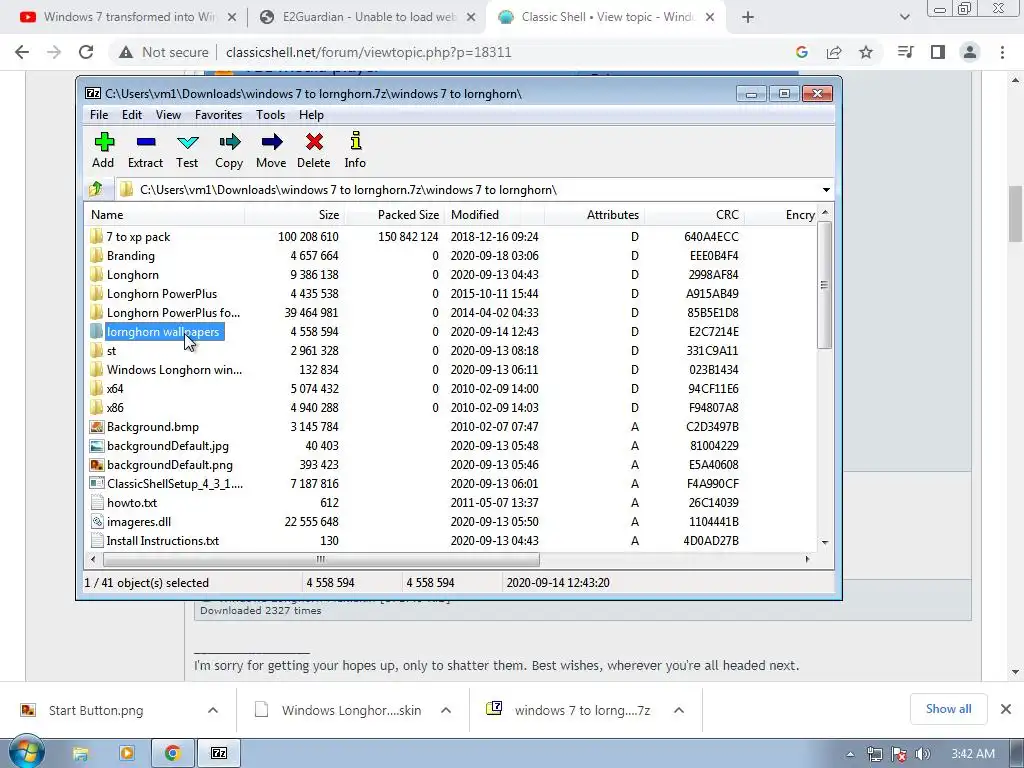The height and width of the screenshot is (768, 1024).
Task: Open Windows Media Player taskbar icon
Action: (x=127, y=754)
